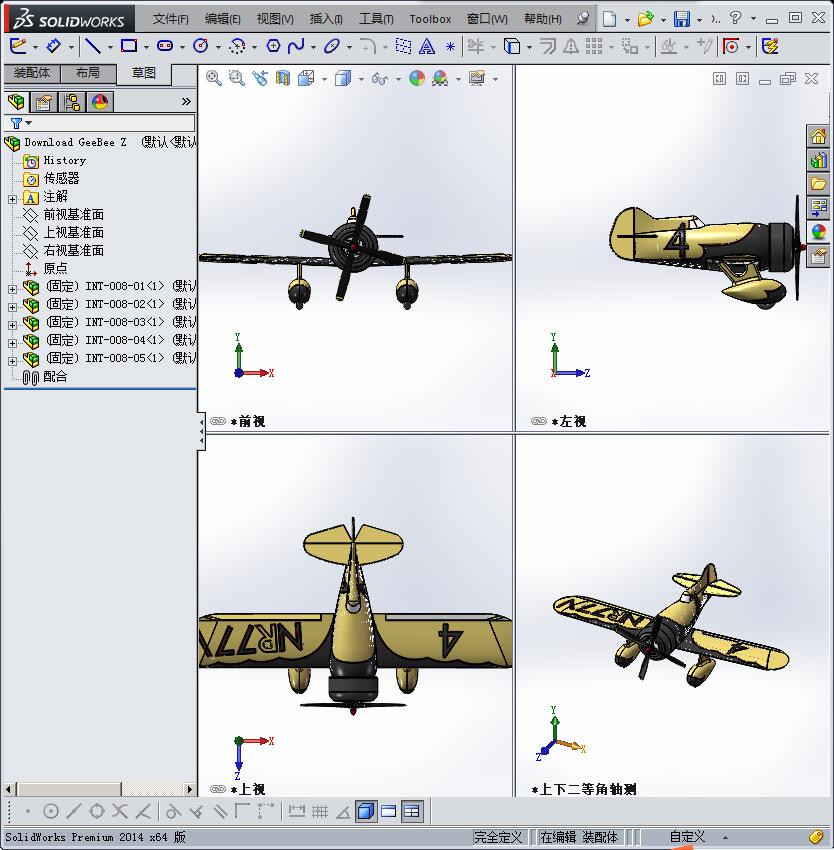Open the Toolbox menu
The height and width of the screenshot is (850, 834).
pos(430,19)
